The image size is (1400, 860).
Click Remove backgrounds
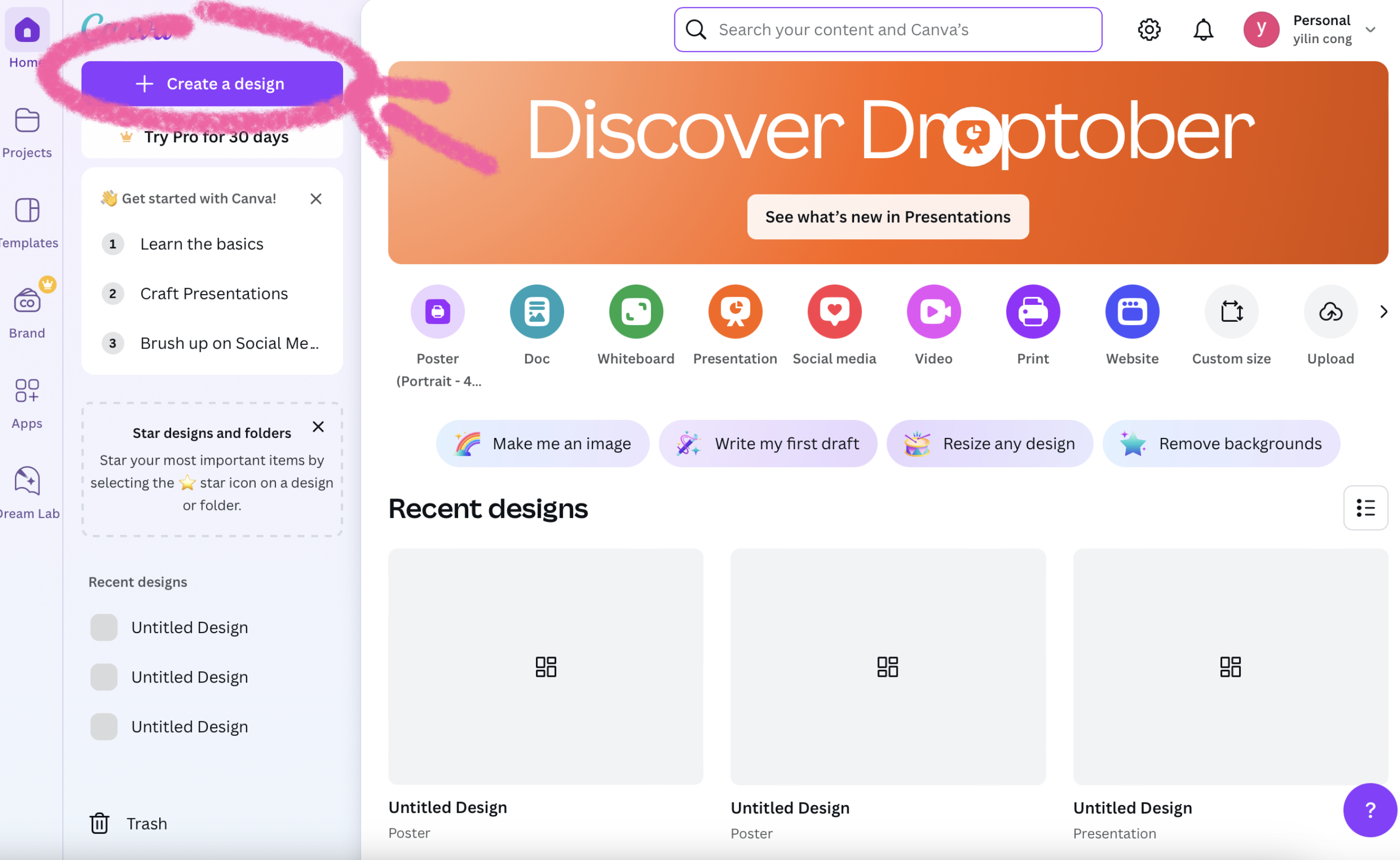[x=1221, y=444]
